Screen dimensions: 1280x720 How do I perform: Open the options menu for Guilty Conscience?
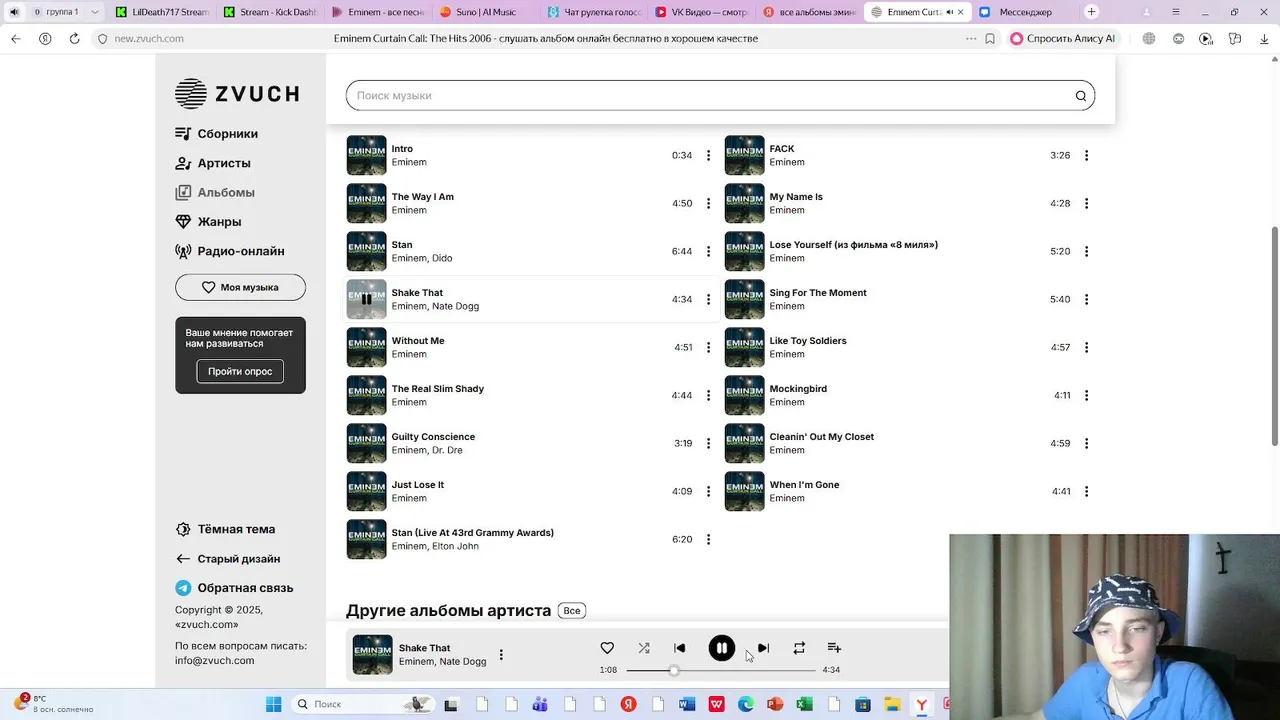click(x=708, y=443)
